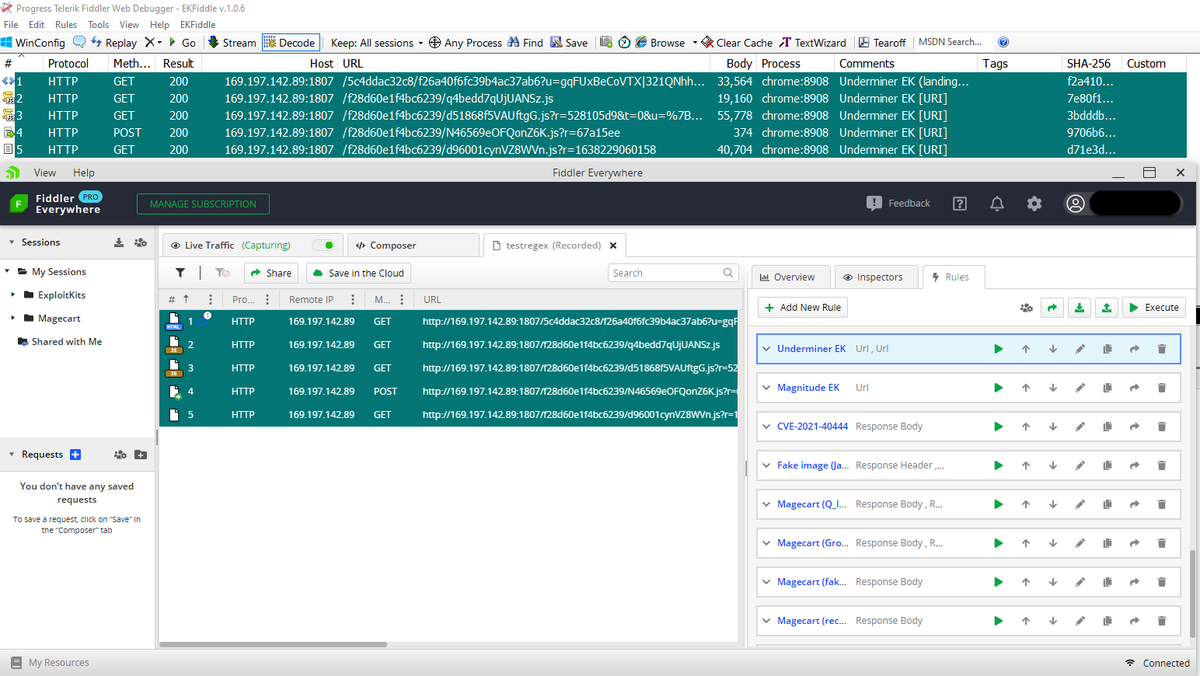The height and width of the screenshot is (676, 1200).
Task: Toggle Stream mode in the EKFiddle toolbar
Action: 232,43
